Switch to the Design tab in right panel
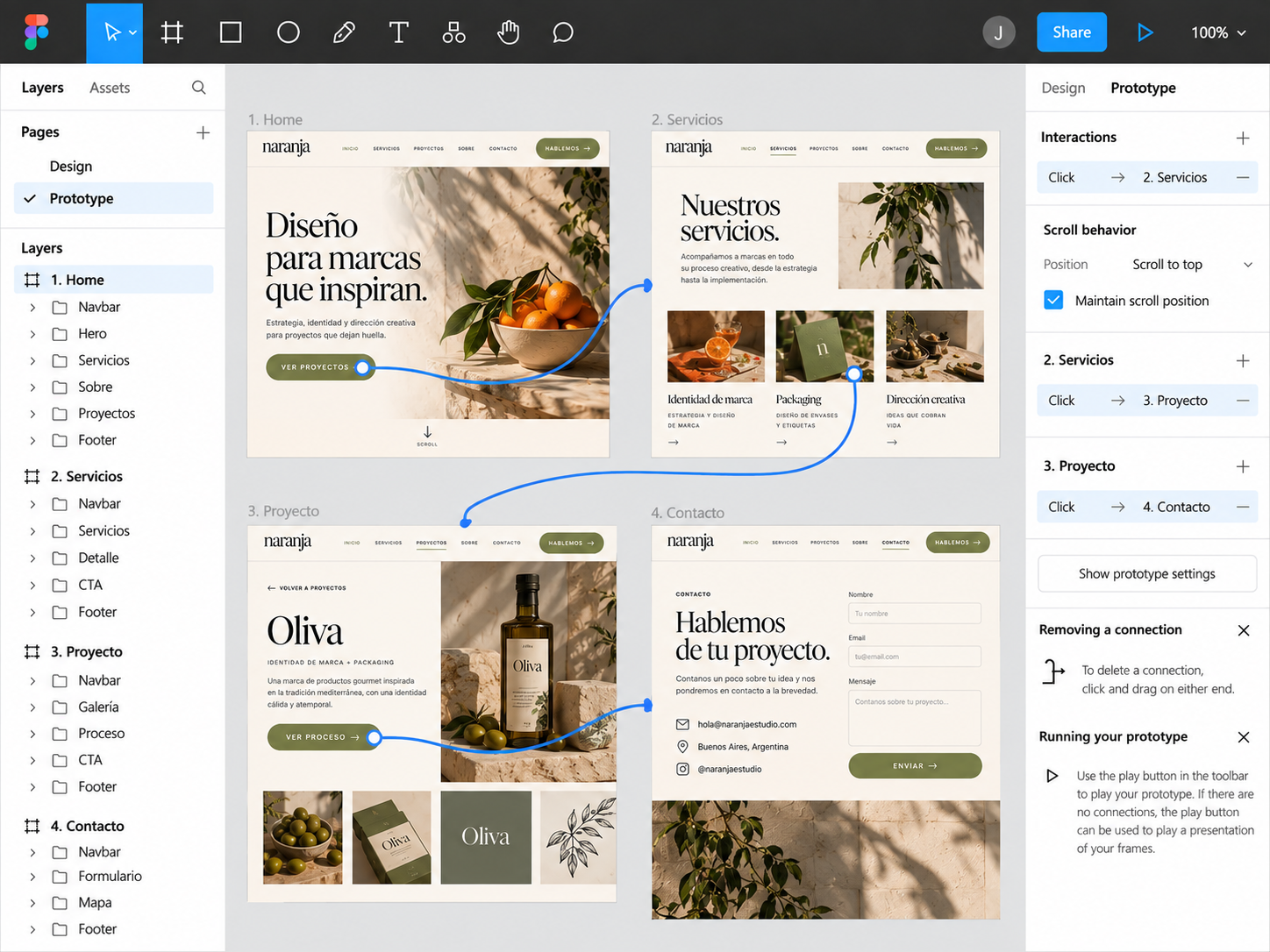The width and height of the screenshot is (1270, 952). 1063,88
